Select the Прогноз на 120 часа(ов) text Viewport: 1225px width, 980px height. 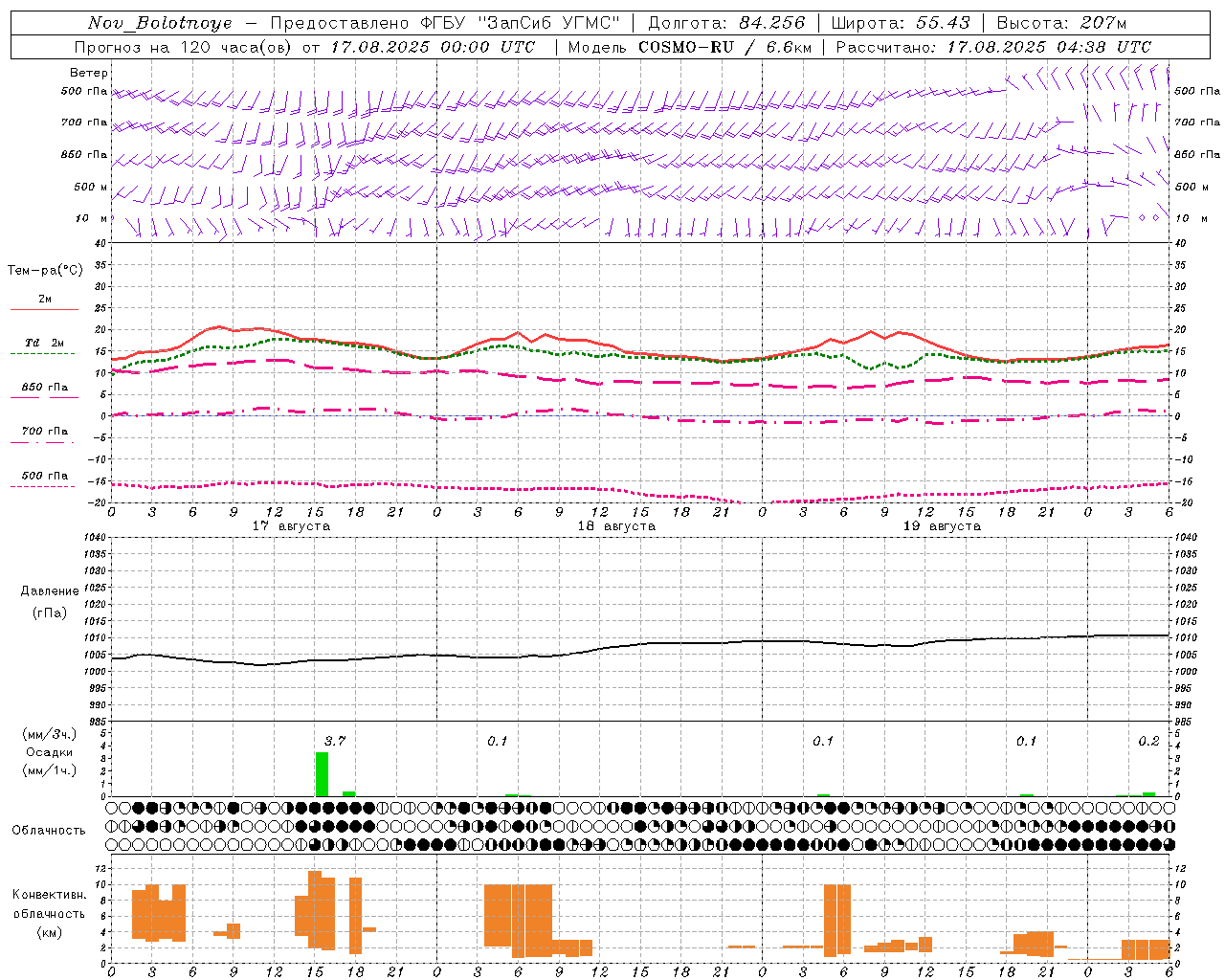coord(185,47)
